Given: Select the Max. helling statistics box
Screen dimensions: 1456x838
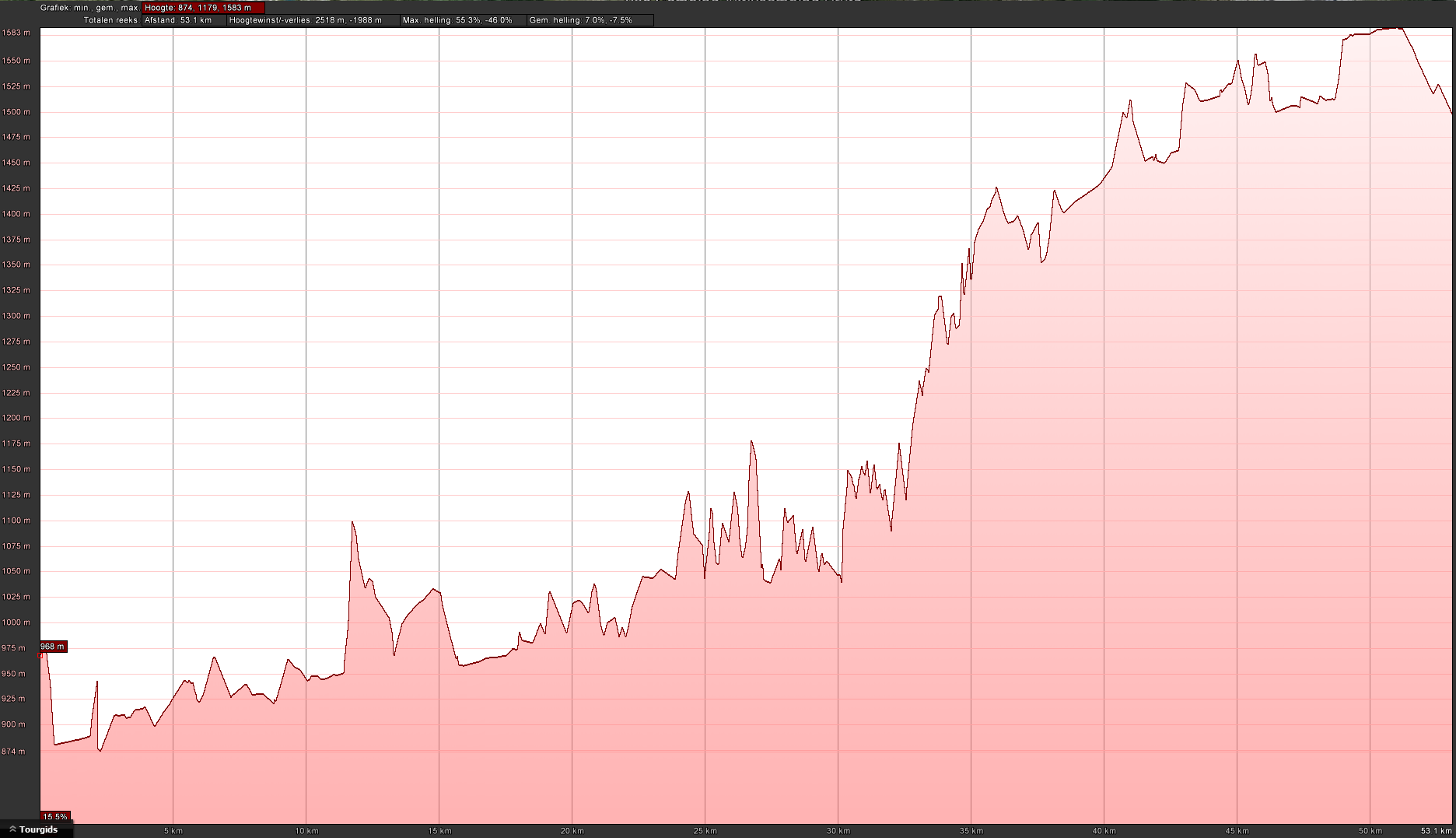Looking at the screenshot, I should click(463, 20).
